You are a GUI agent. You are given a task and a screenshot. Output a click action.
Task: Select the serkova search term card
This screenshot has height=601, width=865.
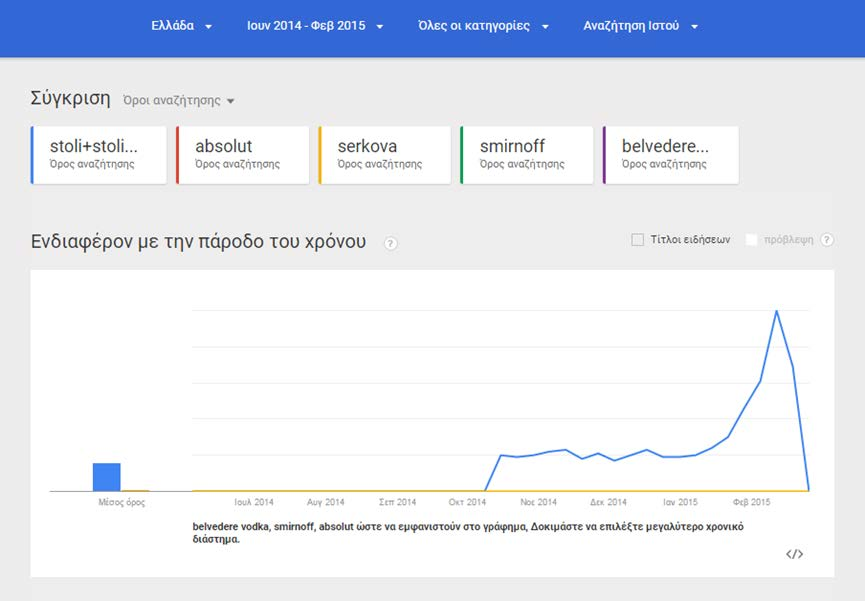(x=385, y=155)
